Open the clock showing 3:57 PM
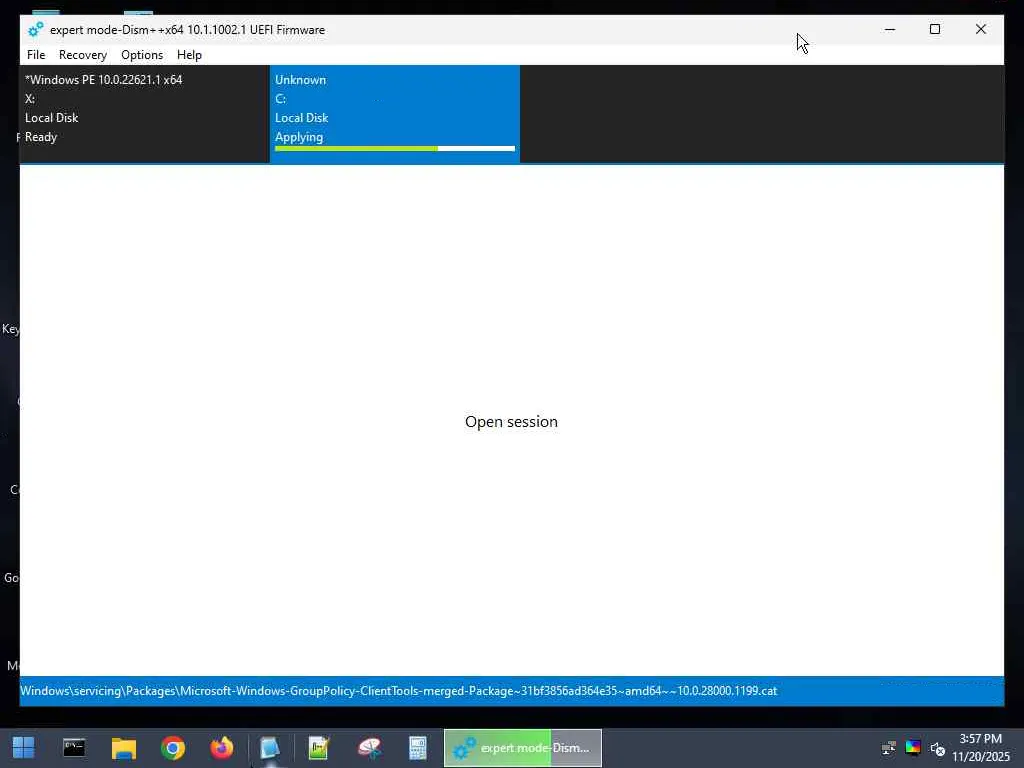The height and width of the screenshot is (768, 1024). 980,748
